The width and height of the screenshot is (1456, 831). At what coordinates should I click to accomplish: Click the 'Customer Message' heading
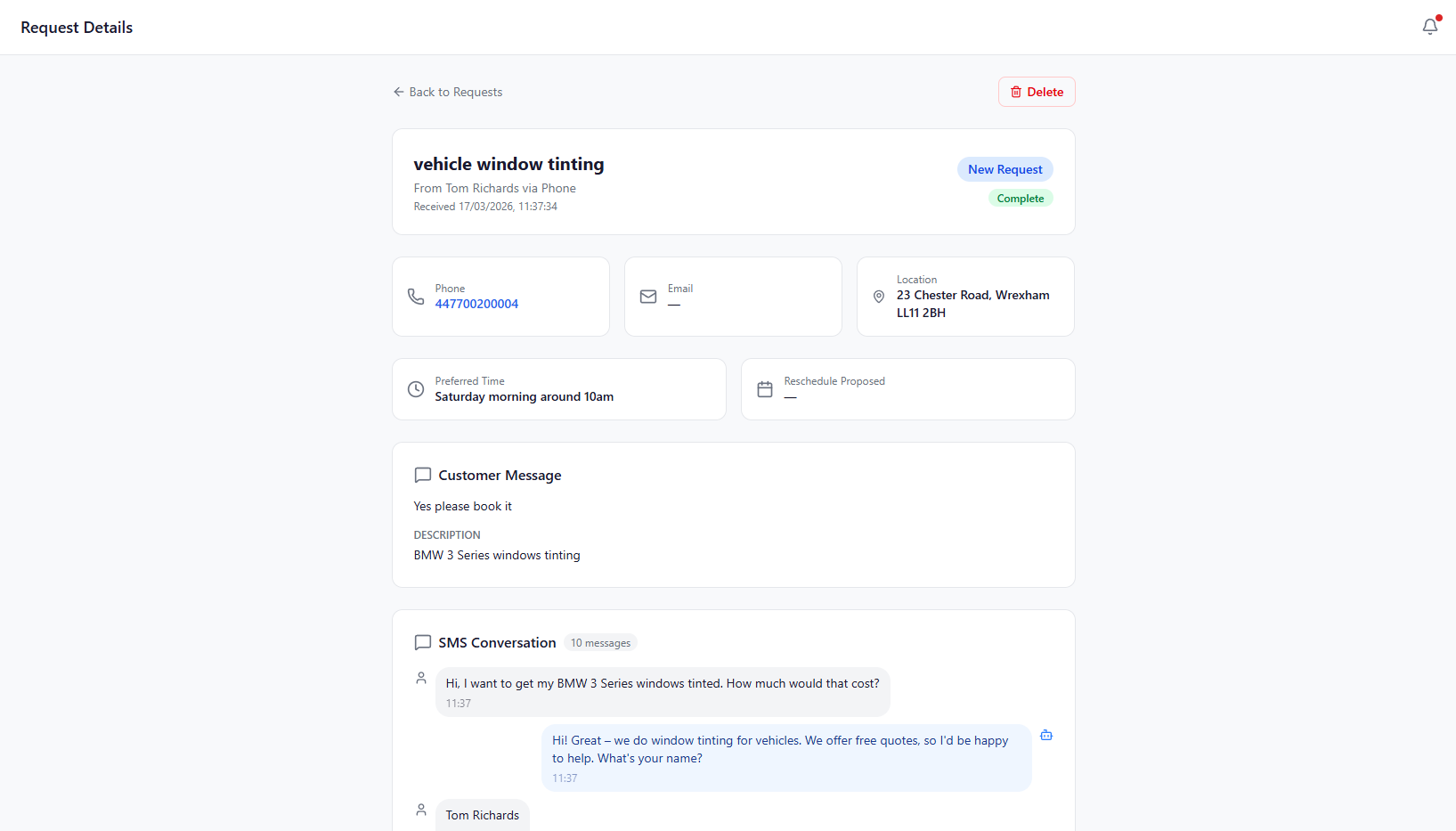500,476
